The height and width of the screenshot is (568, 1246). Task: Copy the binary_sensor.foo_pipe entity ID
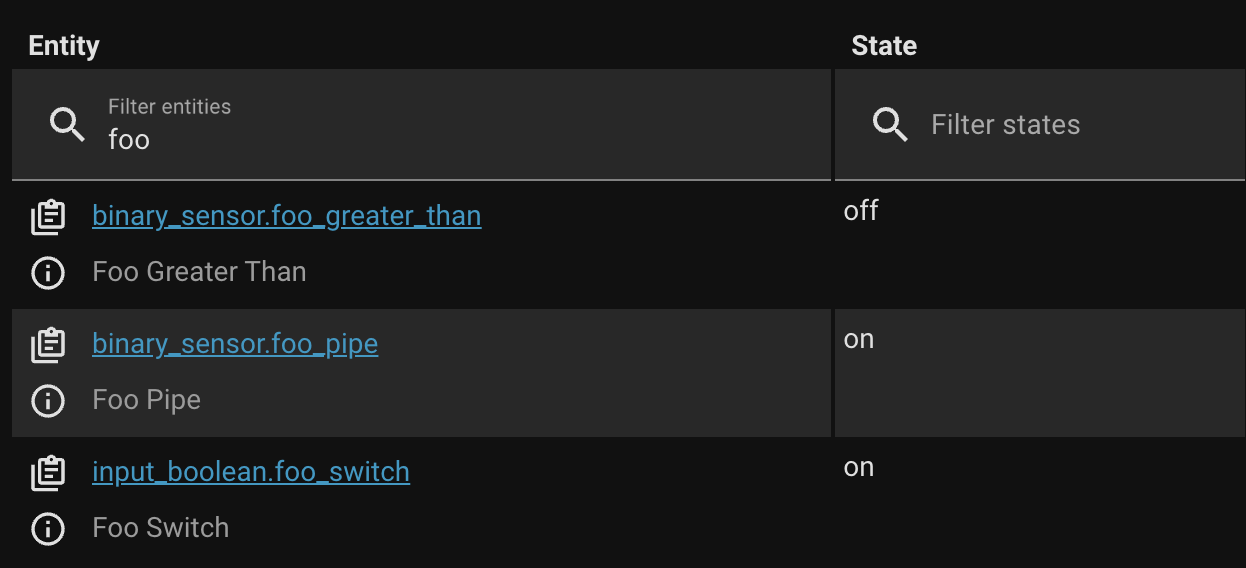pyautogui.click(x=48, y=345)
